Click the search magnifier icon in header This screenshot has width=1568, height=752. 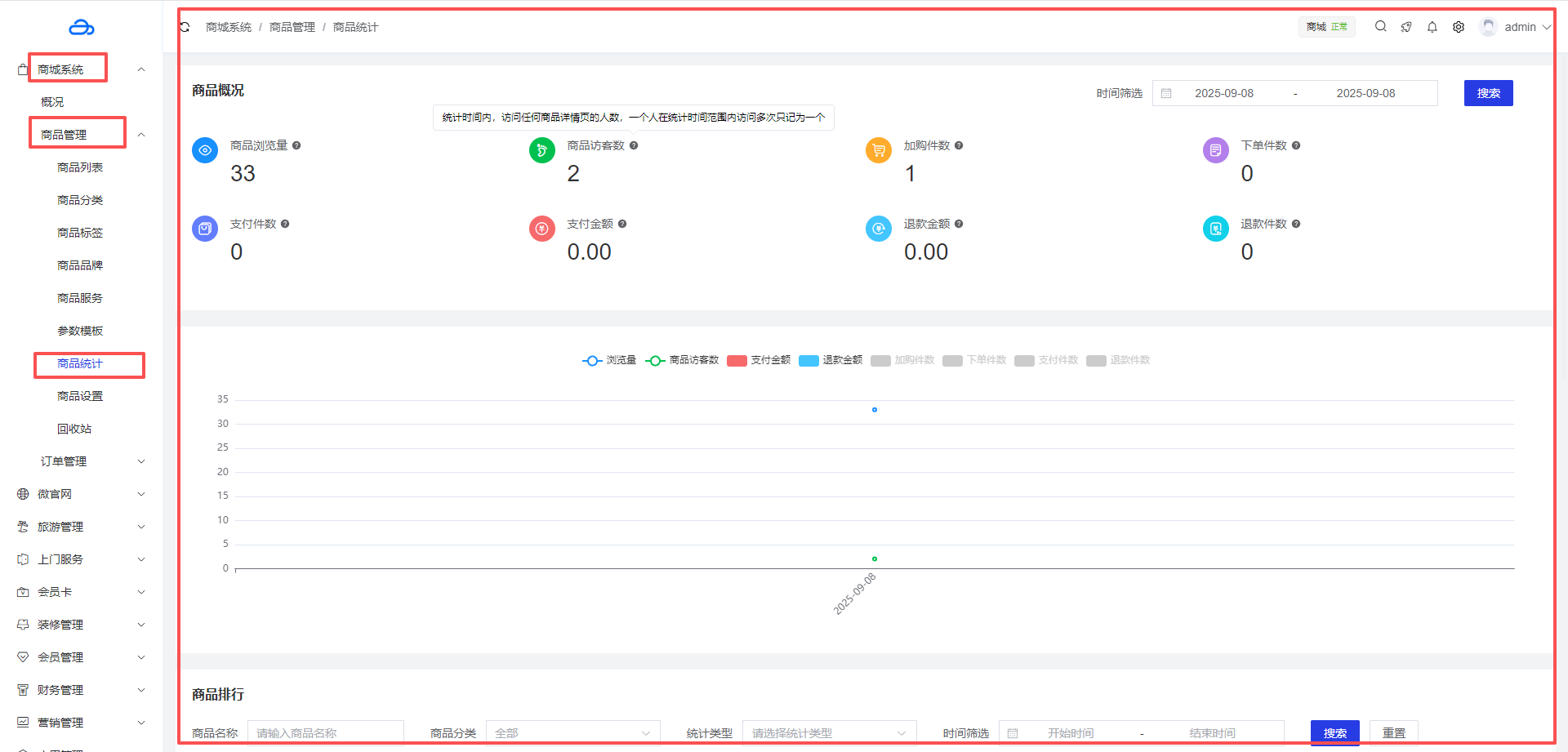(x=1380, y=27)
